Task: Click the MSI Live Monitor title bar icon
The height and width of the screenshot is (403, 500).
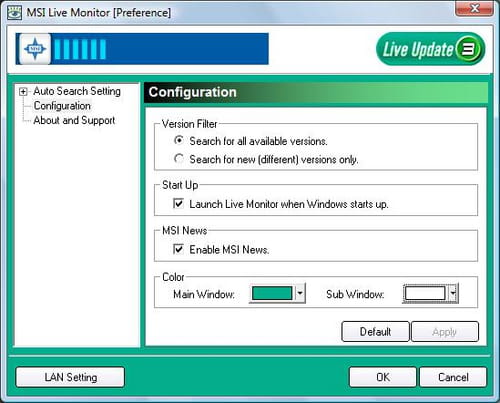Action: [x=15, y=13]
